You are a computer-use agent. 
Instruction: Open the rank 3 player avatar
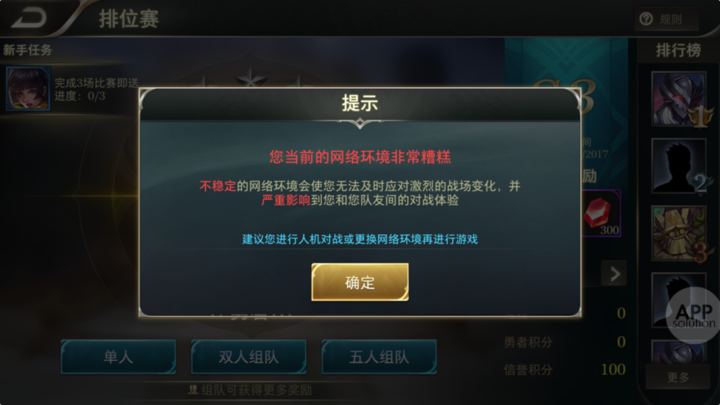(x=679, y=233)
